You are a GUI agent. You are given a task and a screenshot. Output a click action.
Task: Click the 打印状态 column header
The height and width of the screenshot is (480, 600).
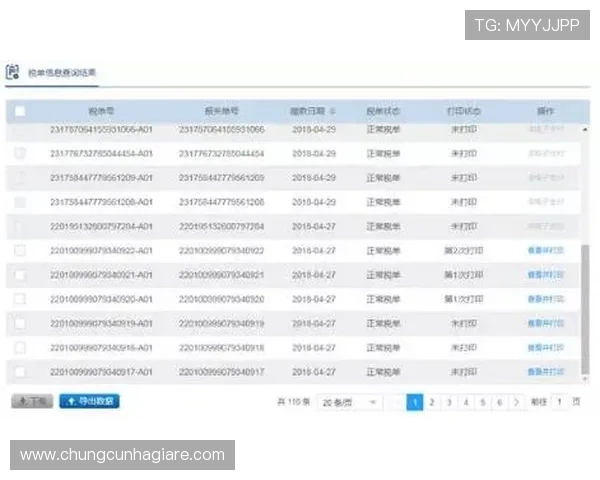(x=464, y=111)
